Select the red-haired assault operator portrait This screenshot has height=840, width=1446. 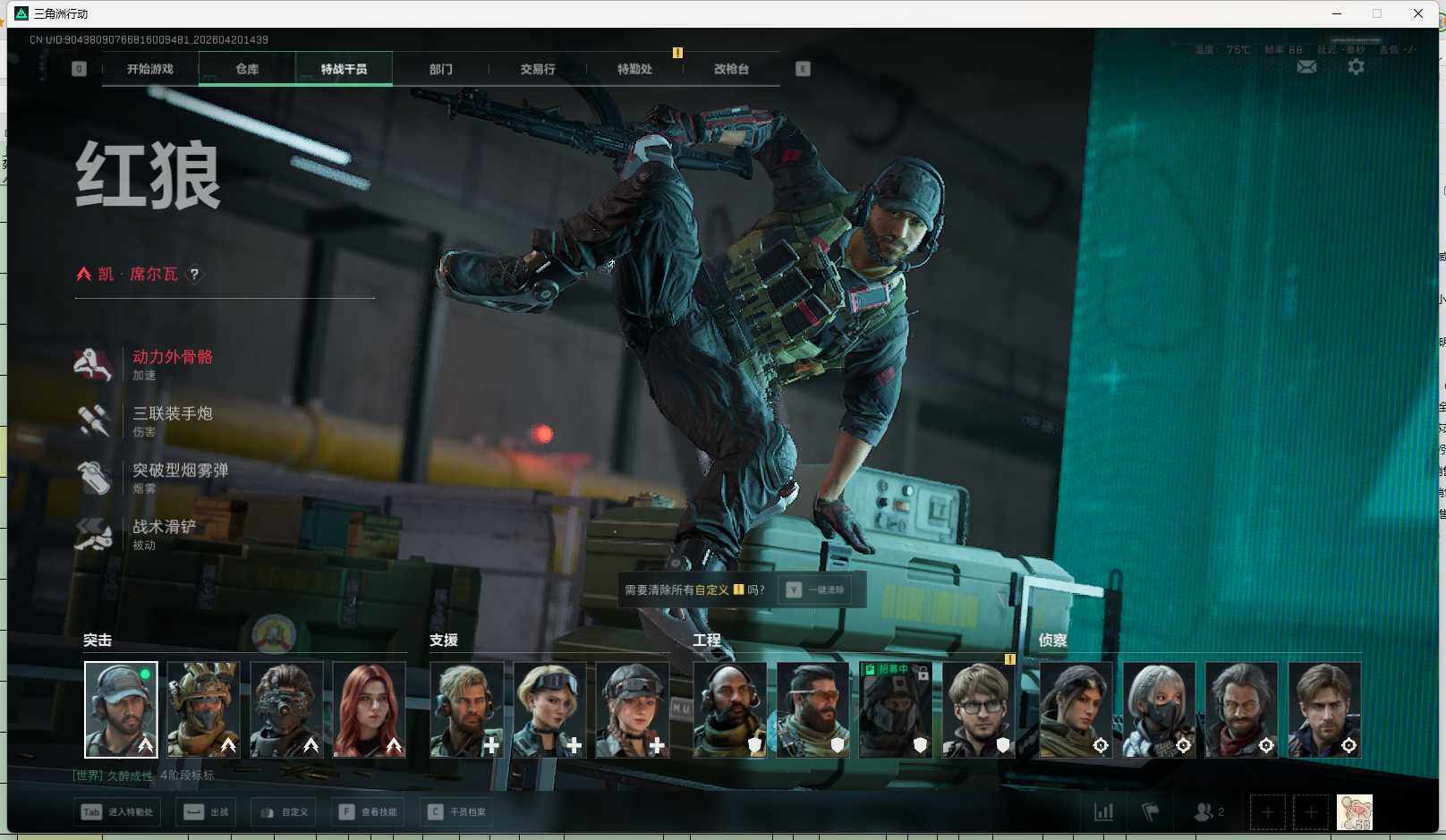point(369,709)
